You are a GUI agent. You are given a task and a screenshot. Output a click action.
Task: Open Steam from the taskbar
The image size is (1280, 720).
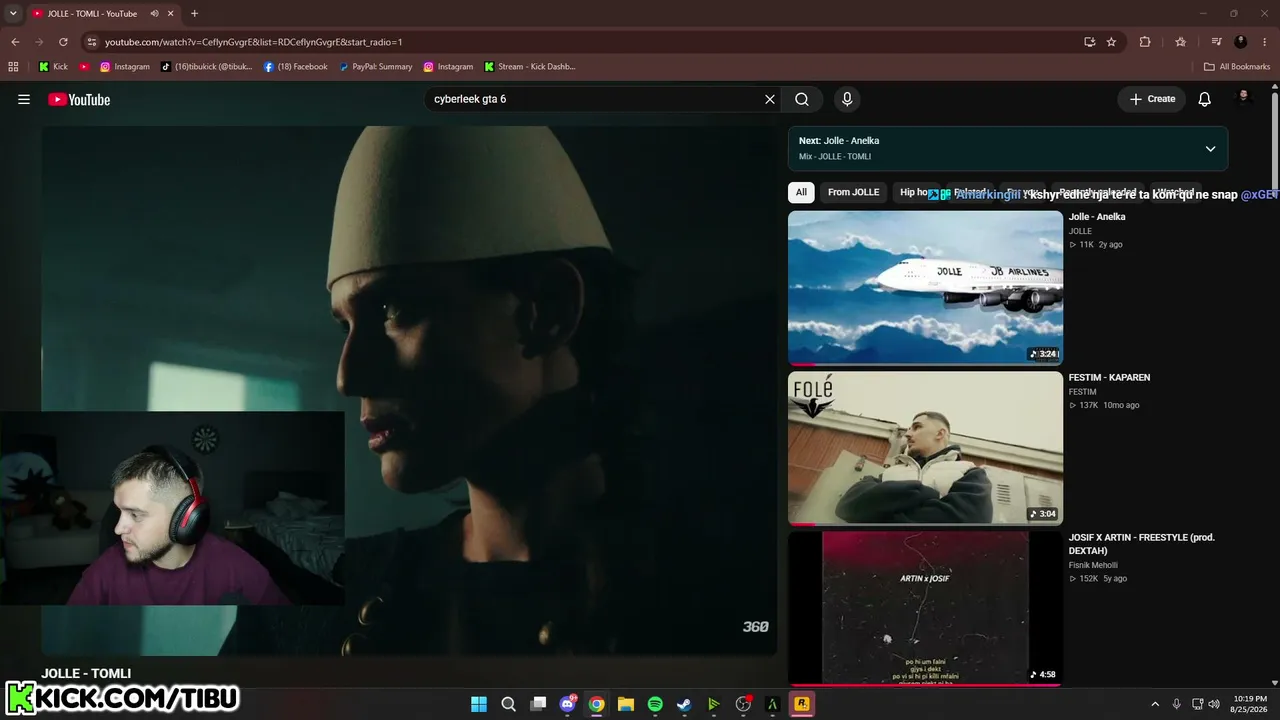pyautogui.click(x=684, y=704)
